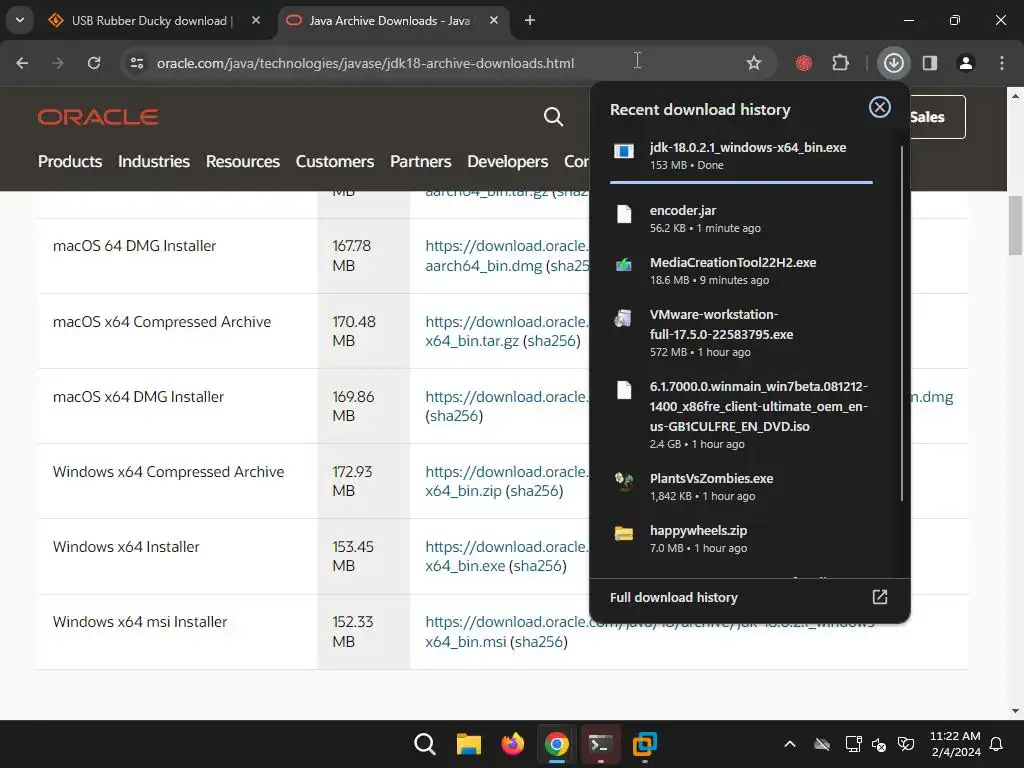Switch to USB Rubber Ducky download tab
The width and height of the screenshot is (1024, 768).
(152, 21)
